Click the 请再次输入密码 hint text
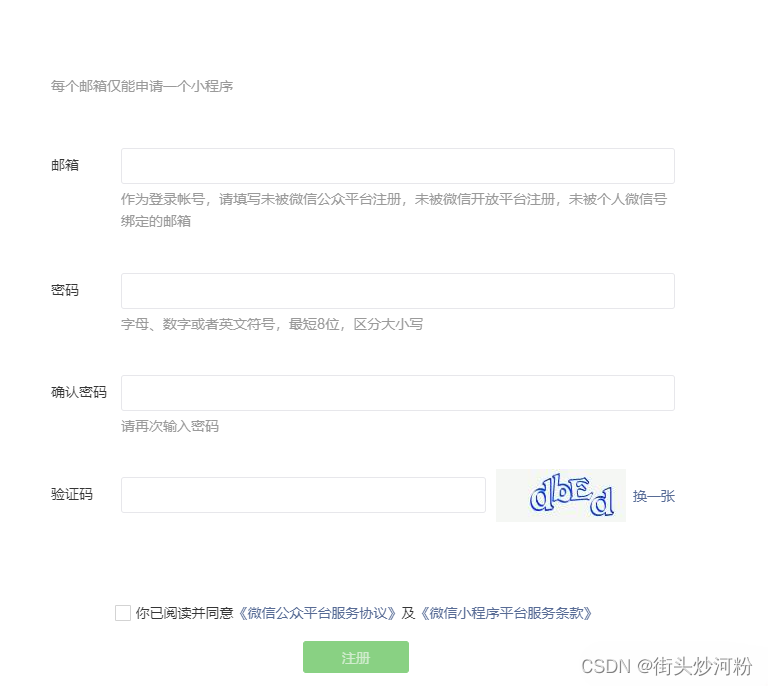Image resolution: width=768 pixels, height=686 pixels. (x=170, y=426)
